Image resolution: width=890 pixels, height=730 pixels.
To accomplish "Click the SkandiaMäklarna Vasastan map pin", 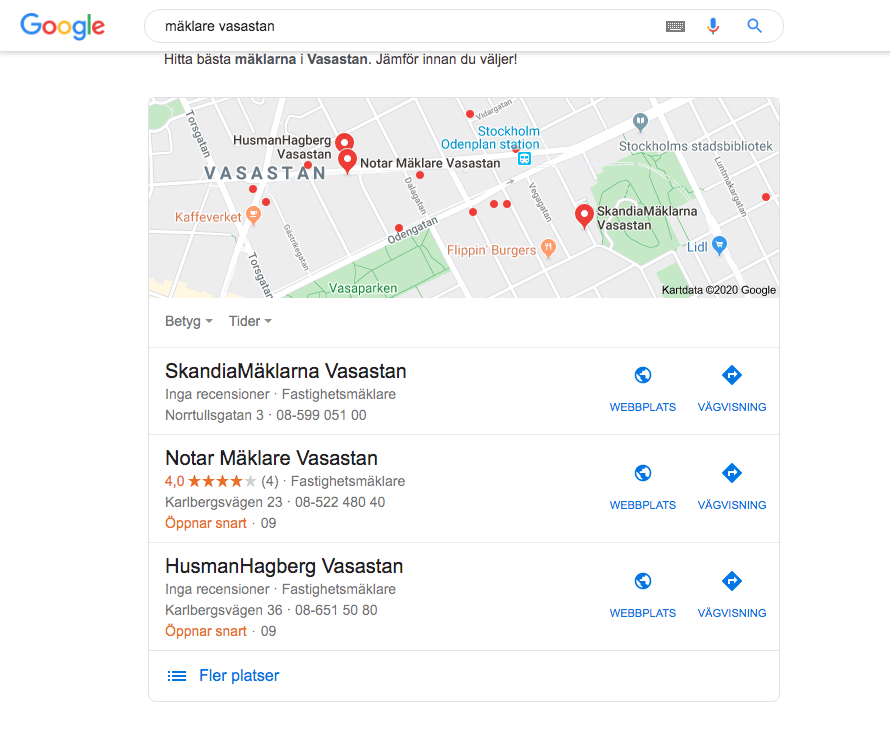I will tap(584, 216).
